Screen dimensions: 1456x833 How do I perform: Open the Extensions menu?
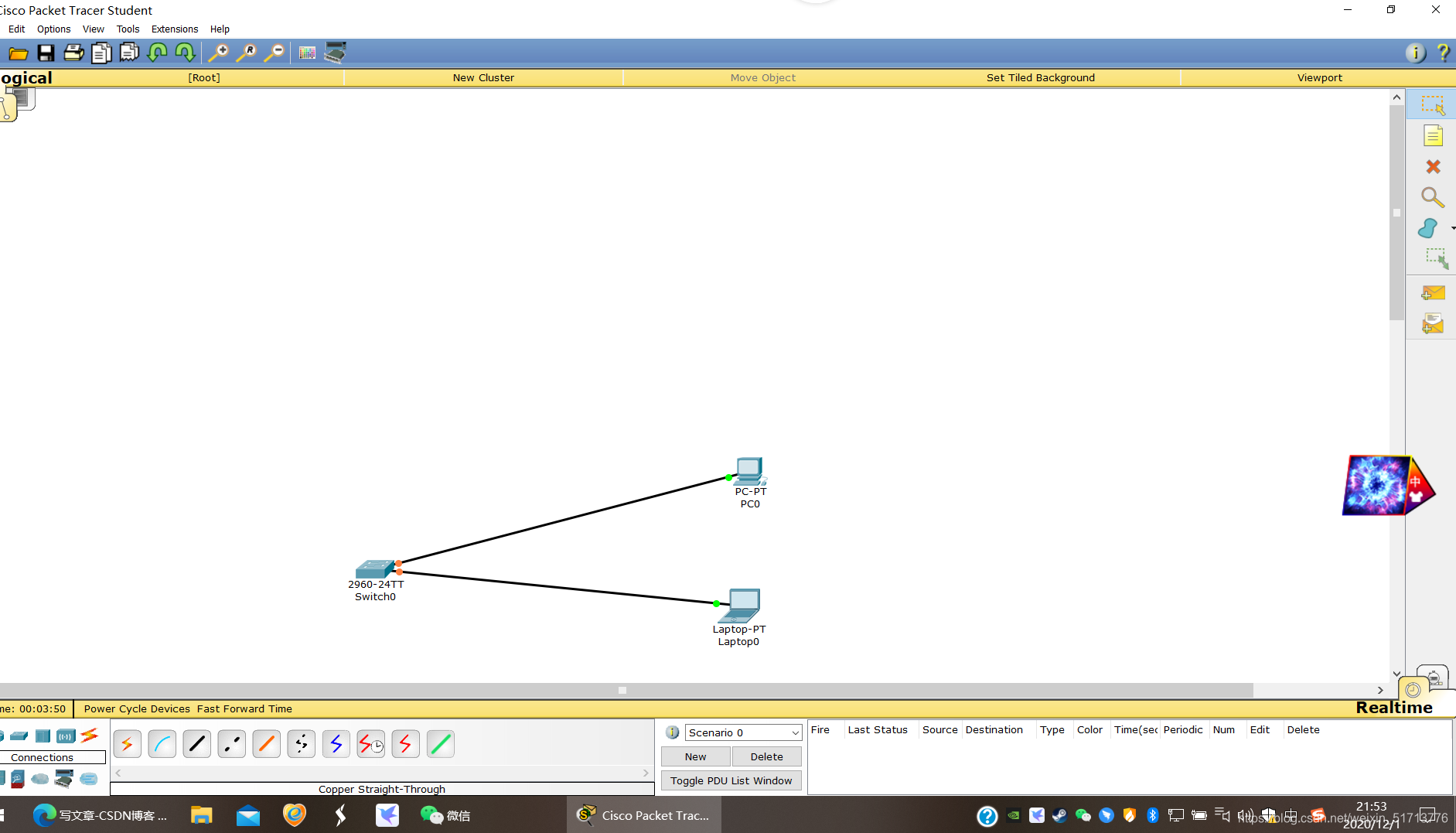point(175,29)
